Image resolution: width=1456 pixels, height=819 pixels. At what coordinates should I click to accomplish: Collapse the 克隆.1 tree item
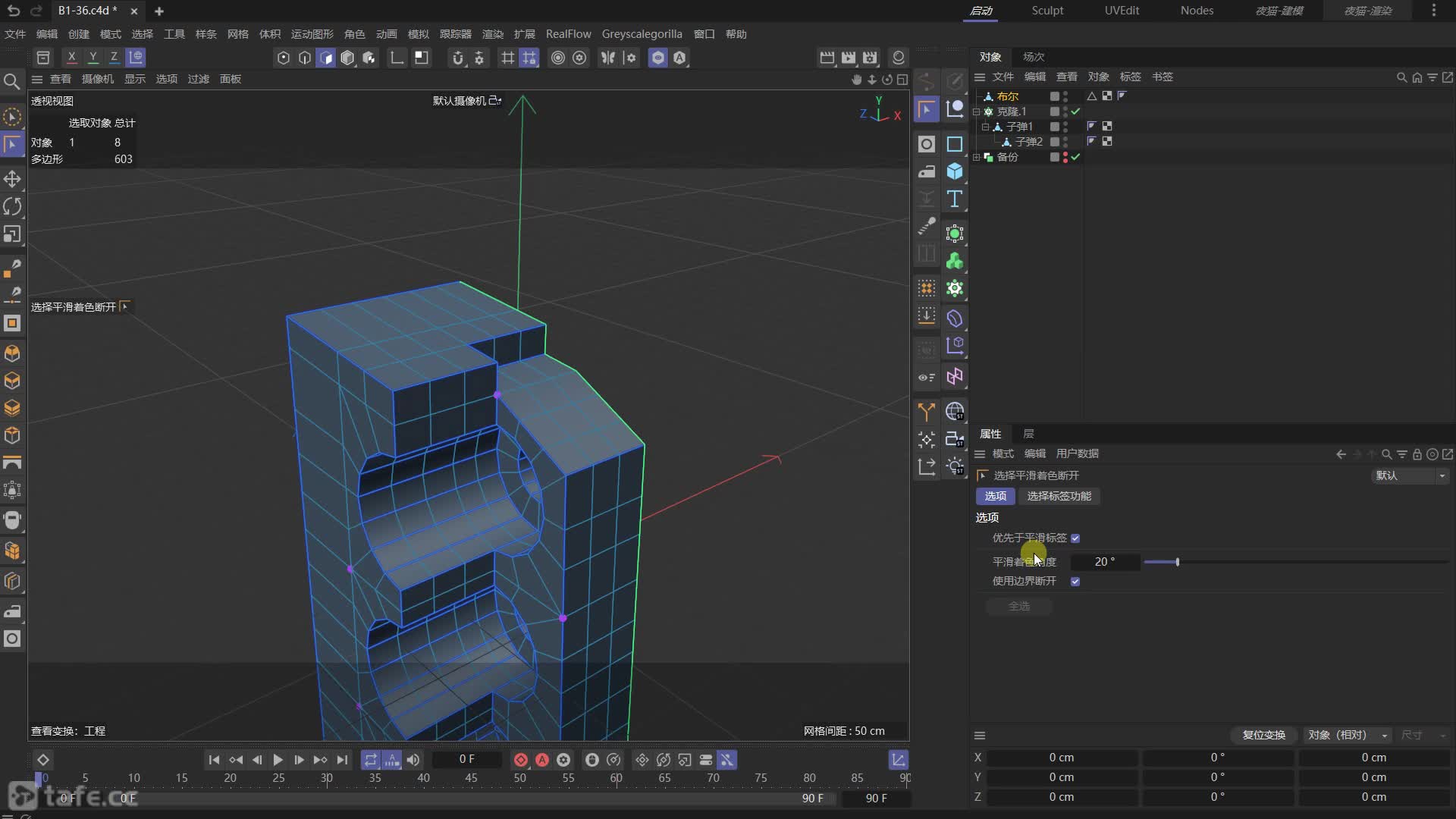tap(977, 111)
